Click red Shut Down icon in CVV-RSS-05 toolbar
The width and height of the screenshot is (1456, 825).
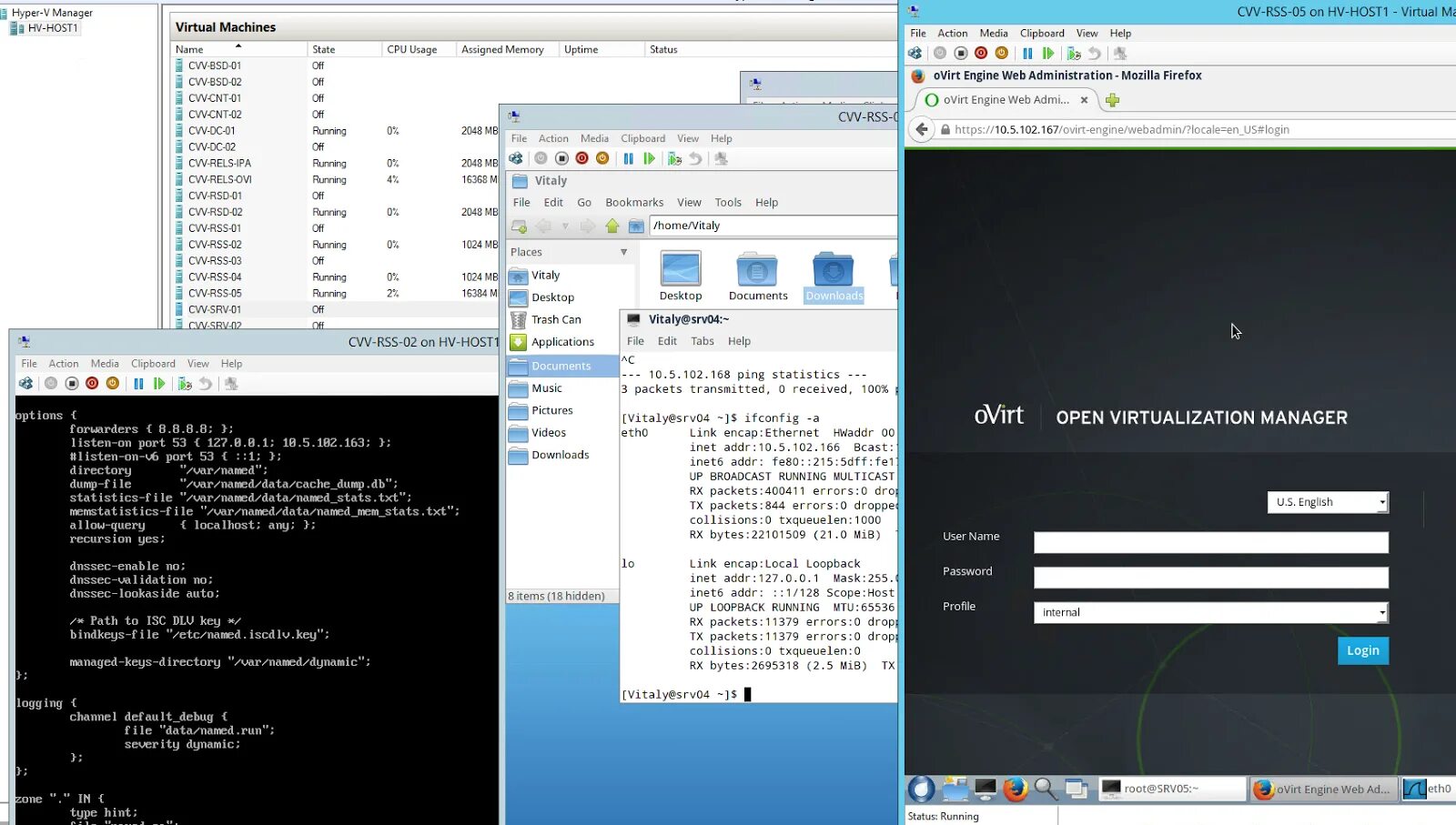981,54
